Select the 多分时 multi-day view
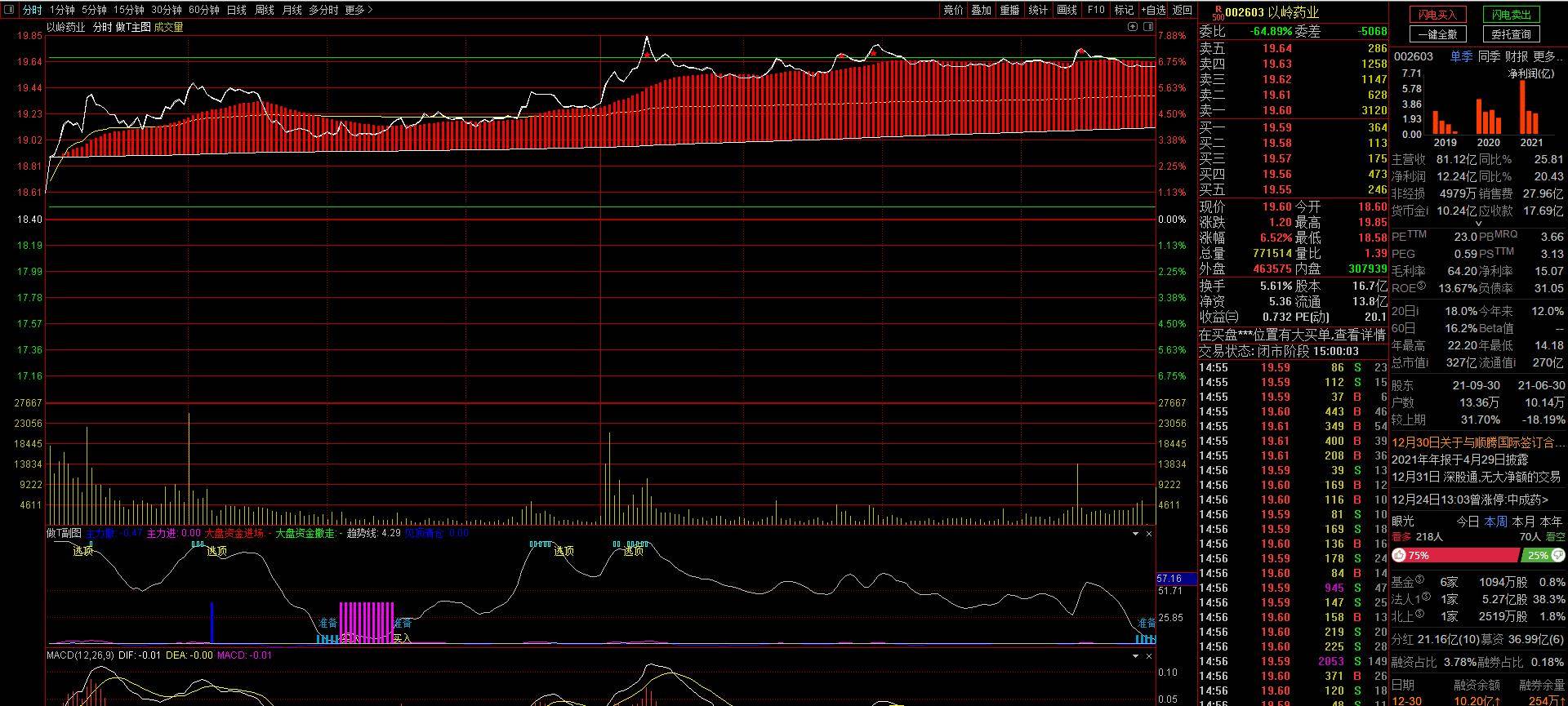 323,10
